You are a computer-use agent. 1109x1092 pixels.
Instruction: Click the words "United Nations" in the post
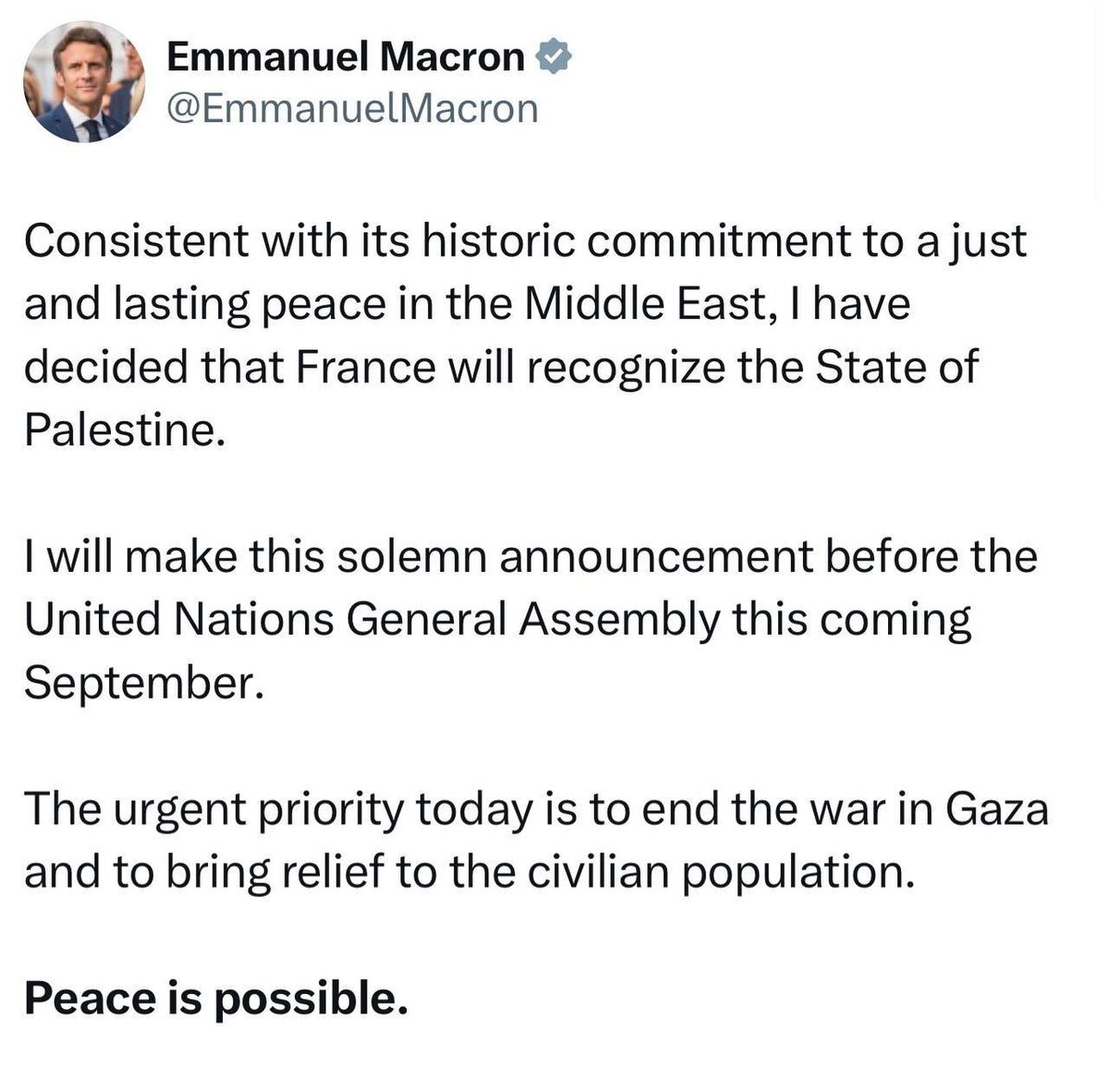pos(177,619)
